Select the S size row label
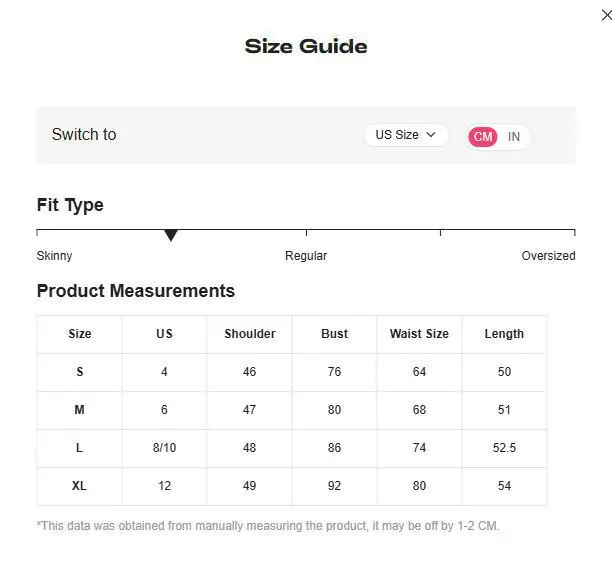The width and height of the screenshot is (612, 570). (x=80, y=372)
